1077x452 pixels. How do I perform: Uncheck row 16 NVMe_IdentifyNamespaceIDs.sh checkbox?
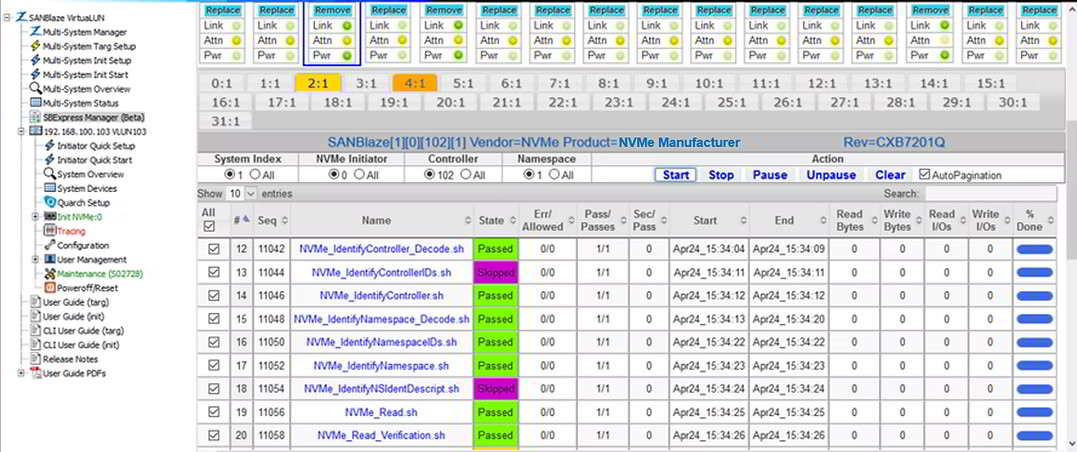(x=214, y=342)
